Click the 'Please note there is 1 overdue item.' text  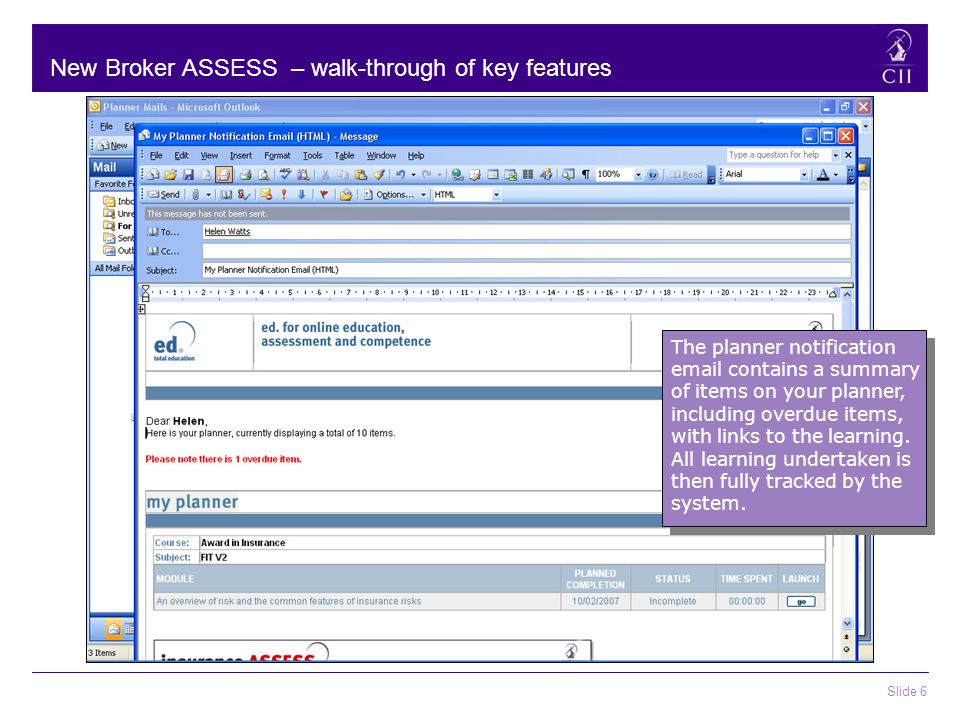click(223, 459)
